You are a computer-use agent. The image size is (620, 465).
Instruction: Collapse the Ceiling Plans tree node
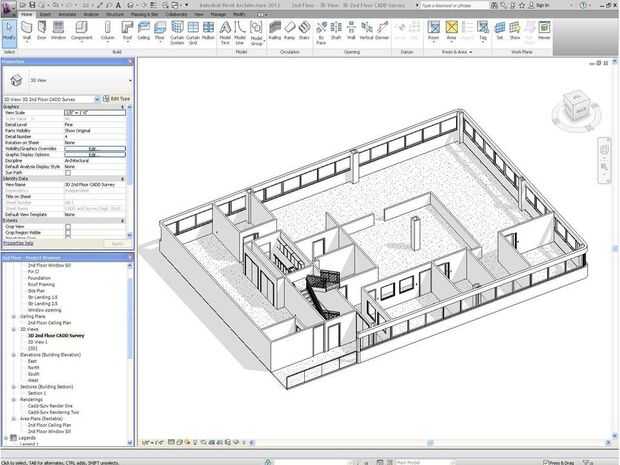pyautogui.click(x=14, y=316)
